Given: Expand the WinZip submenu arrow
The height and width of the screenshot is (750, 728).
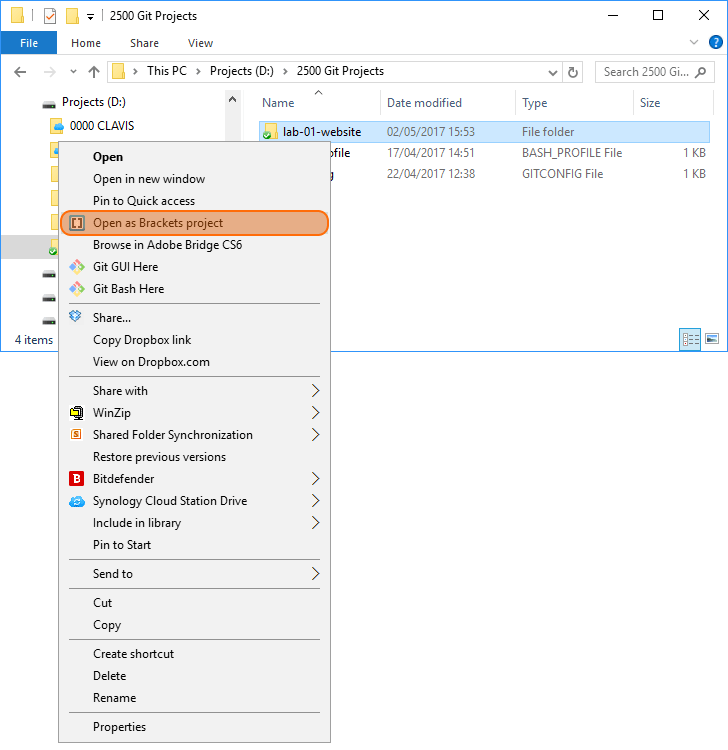Looking at the screenshot, I should 315,413.
